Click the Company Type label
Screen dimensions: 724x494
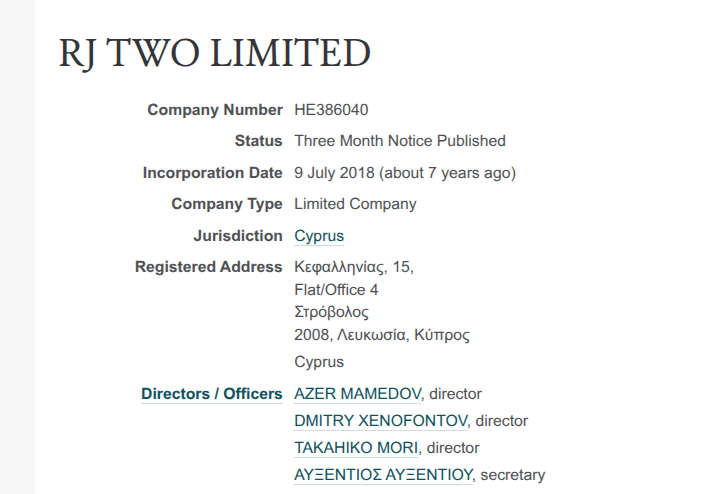[x=226, y=204]
